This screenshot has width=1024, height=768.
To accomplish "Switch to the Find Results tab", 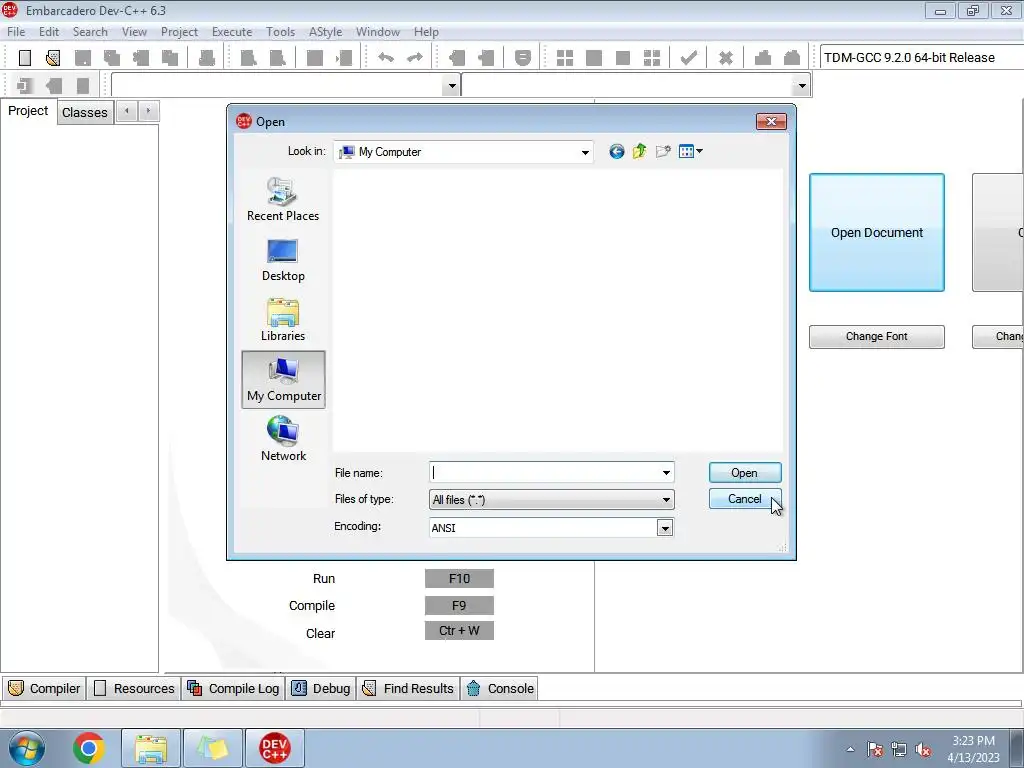I will click(x=408, y=688).
